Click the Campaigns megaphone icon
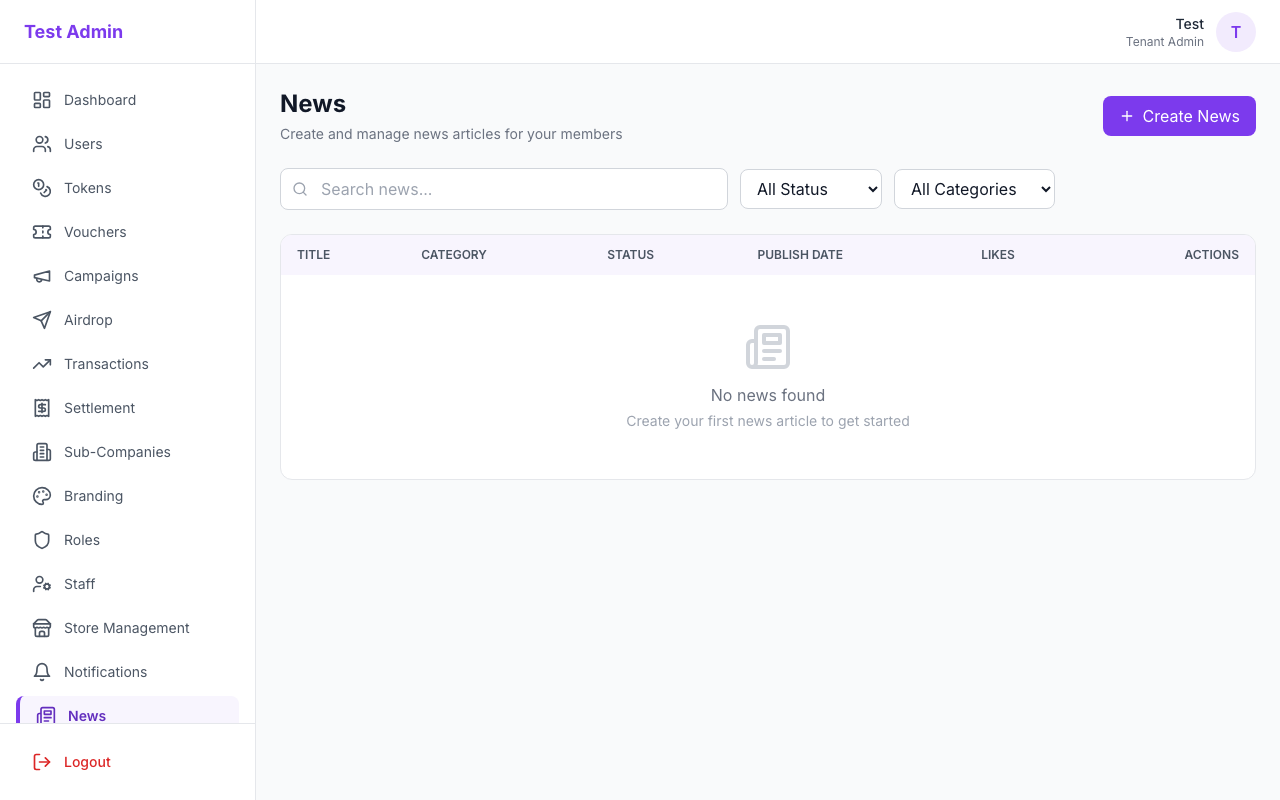Viewport: 1280px width, 800px height. [x=42, y=276]
